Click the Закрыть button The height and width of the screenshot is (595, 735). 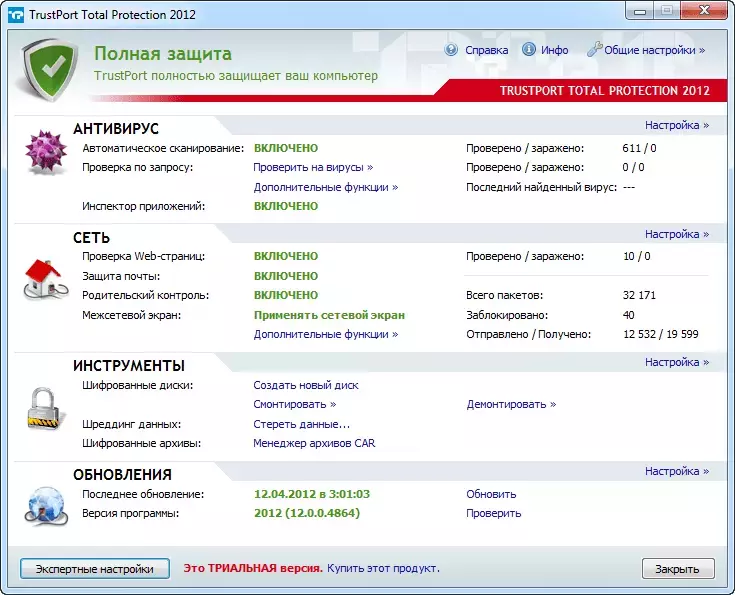678,569
